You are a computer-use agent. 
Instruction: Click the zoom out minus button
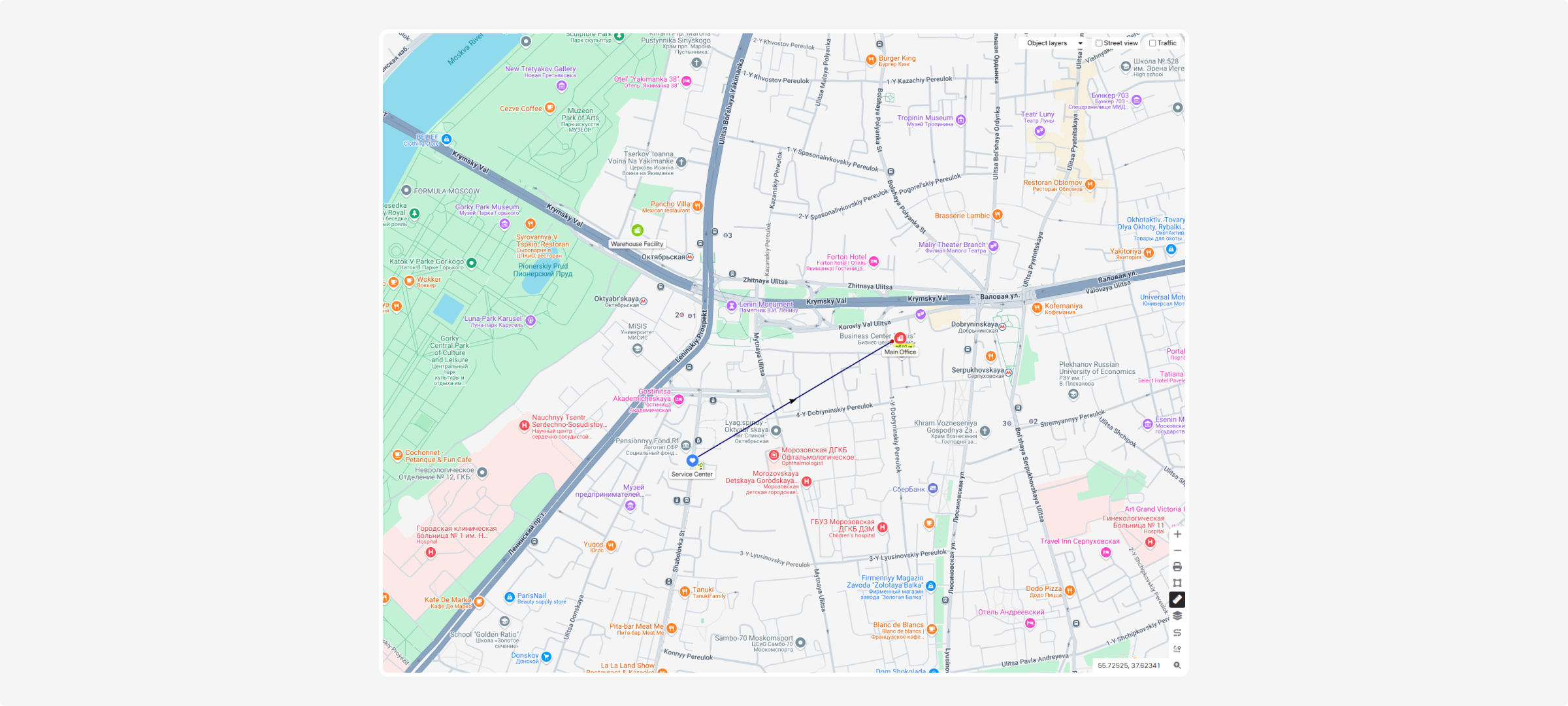pos(1177,550)
